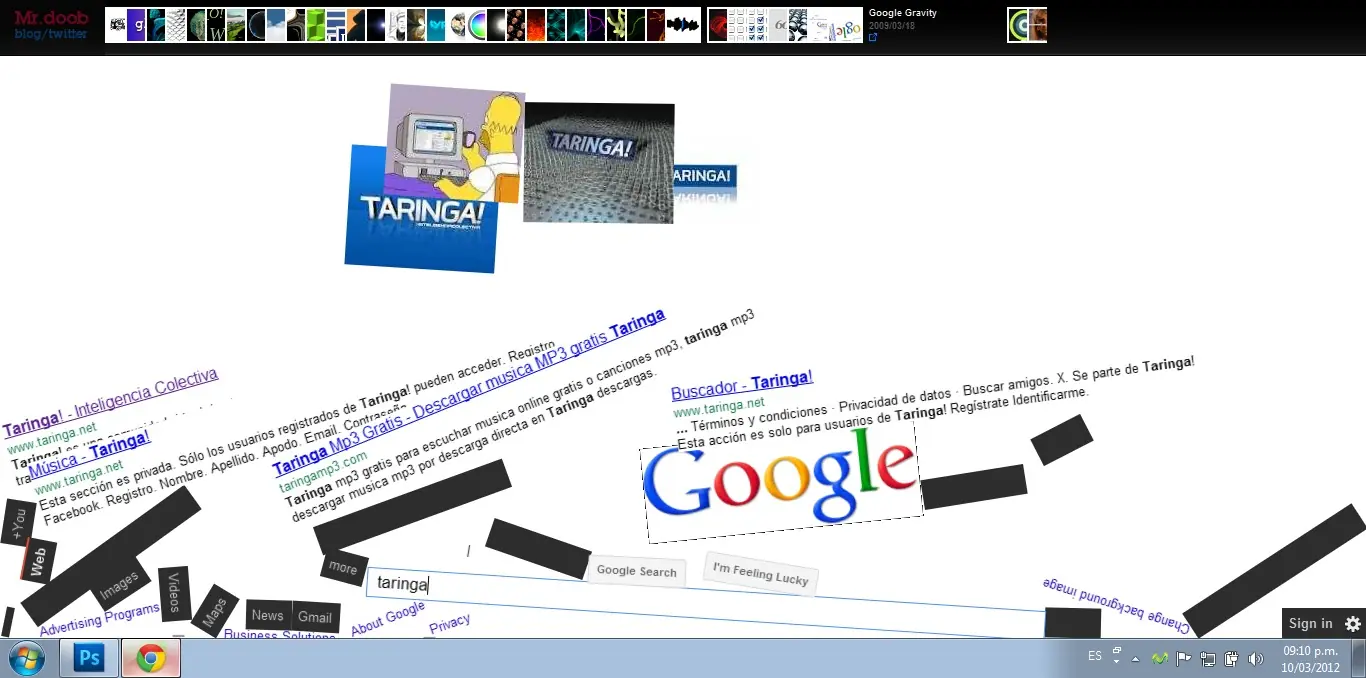Open the green concentric circles project thumbnail
Image resolution: width=1366 pixels, height=678 pixels.
point(1017,25)
